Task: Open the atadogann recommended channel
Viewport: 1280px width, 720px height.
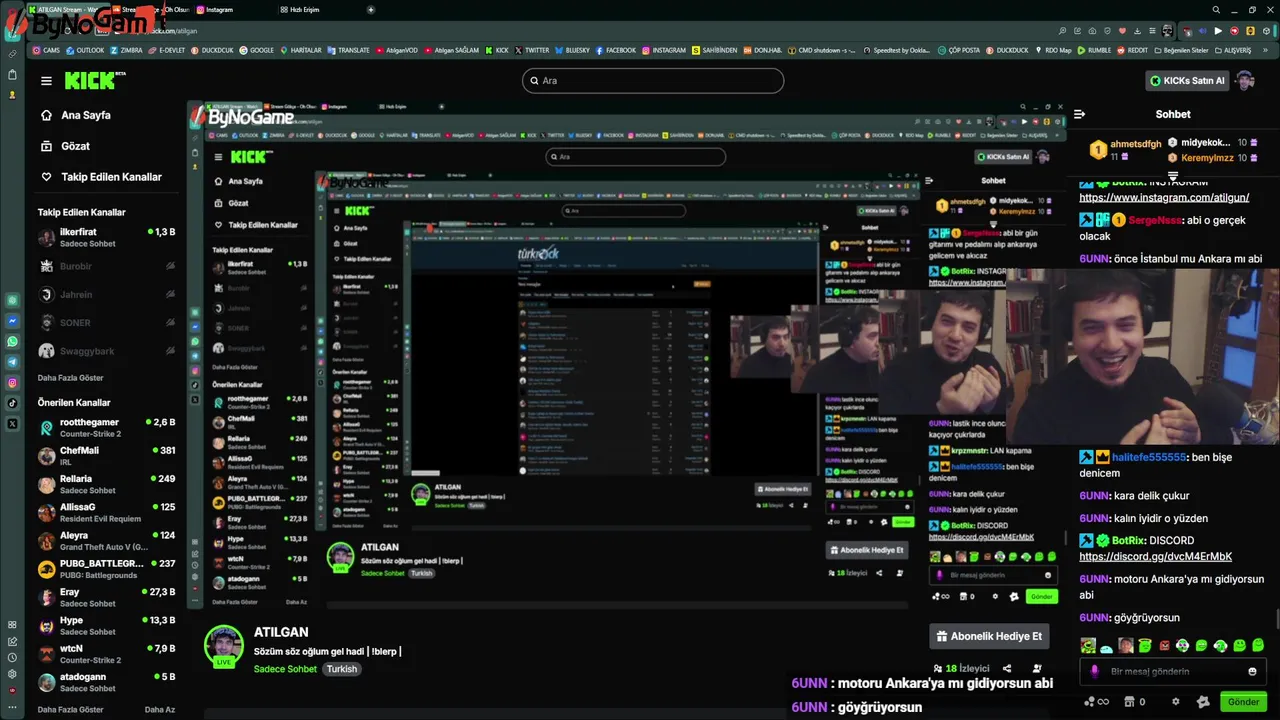Action: [106, 682]
